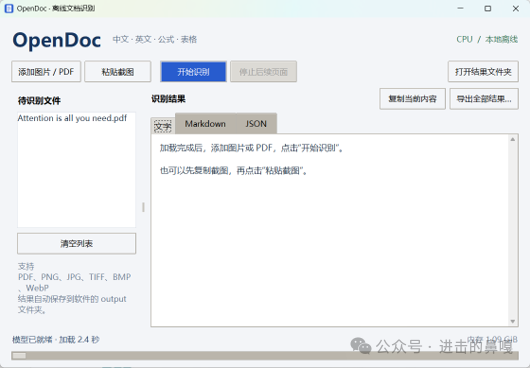530x368 pixels.
Task: Click the 添加图片 / PDF button
Action: pyautogui.click(x=46, y=72)
